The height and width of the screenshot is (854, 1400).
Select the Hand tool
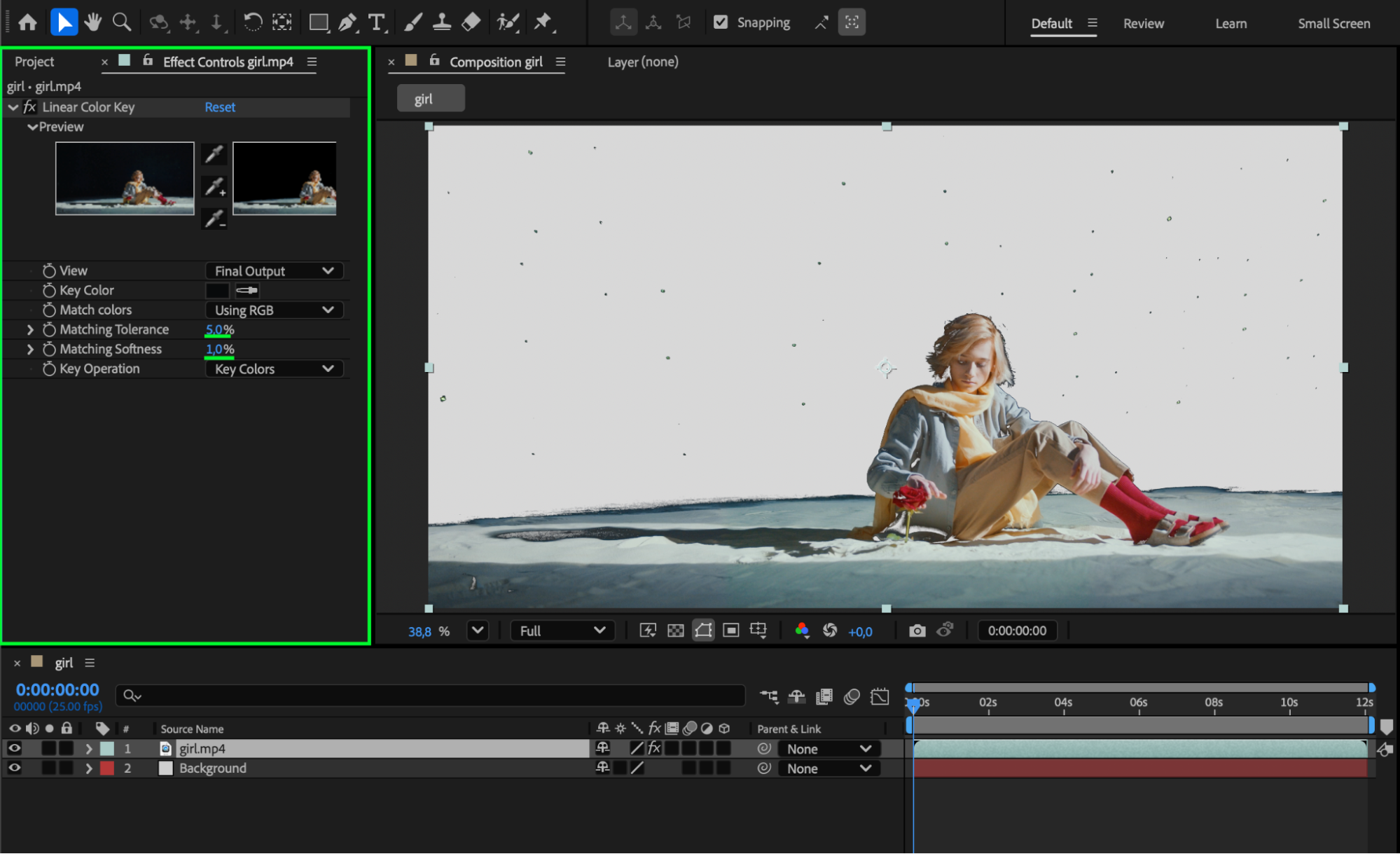(x=92, y=22)
